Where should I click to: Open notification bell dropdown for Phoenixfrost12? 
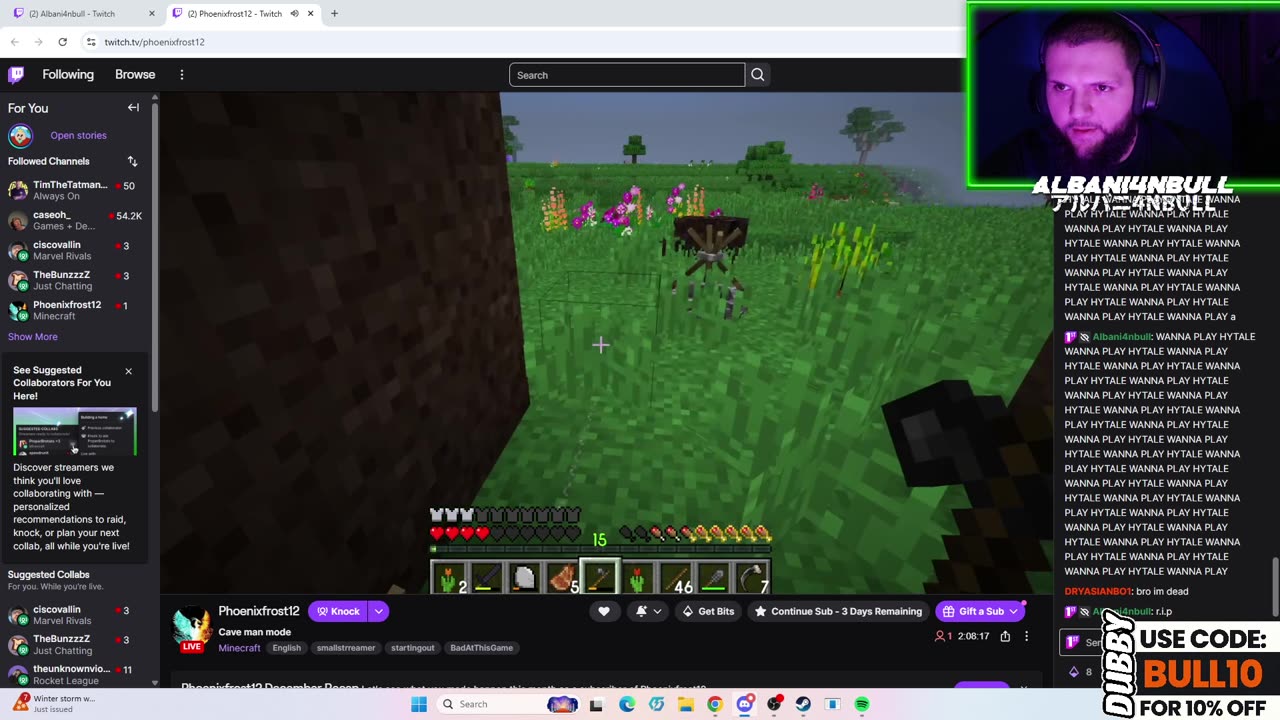(648, 611)
